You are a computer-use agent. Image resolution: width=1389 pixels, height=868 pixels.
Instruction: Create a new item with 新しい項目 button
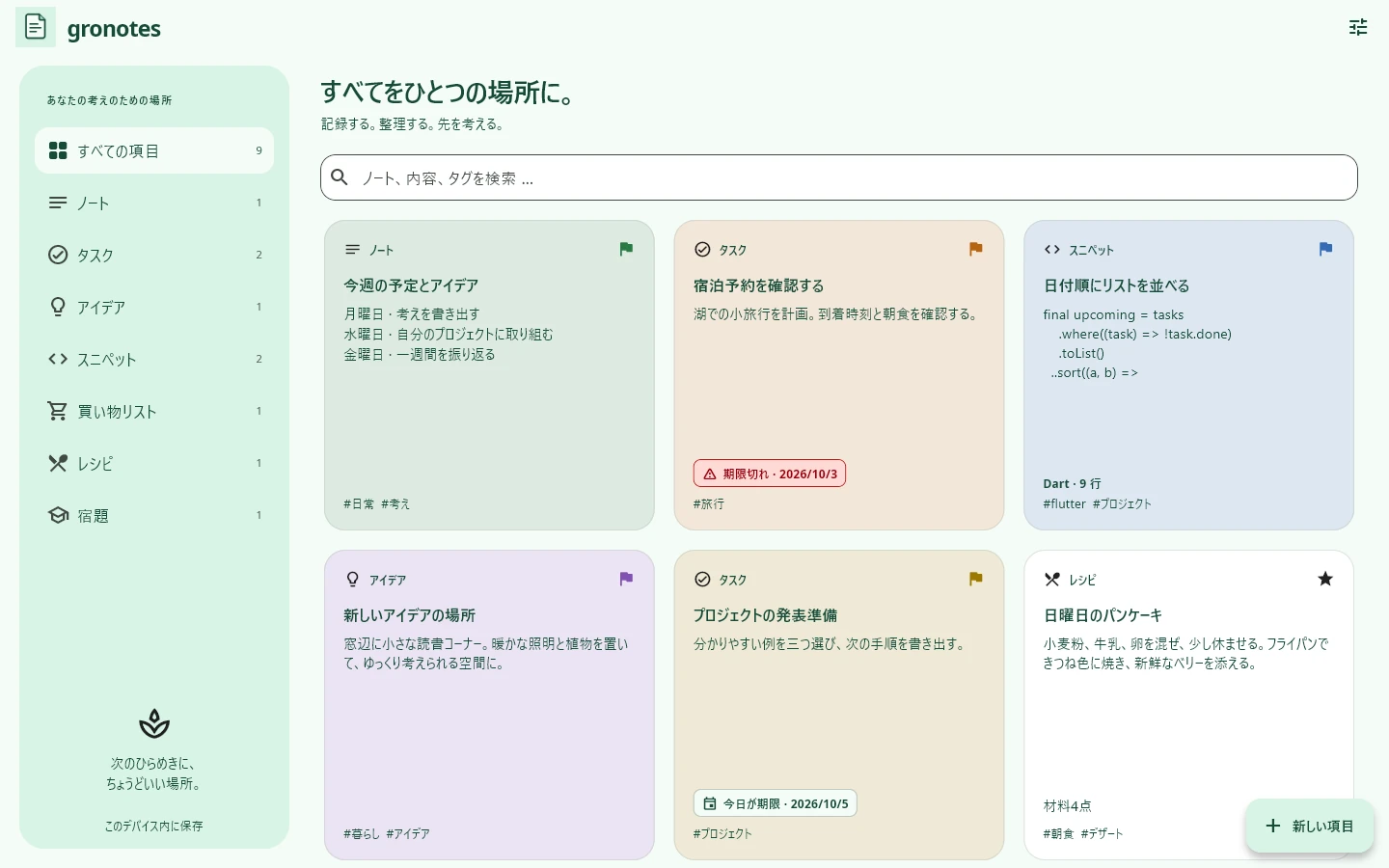tap(1309, 826)
